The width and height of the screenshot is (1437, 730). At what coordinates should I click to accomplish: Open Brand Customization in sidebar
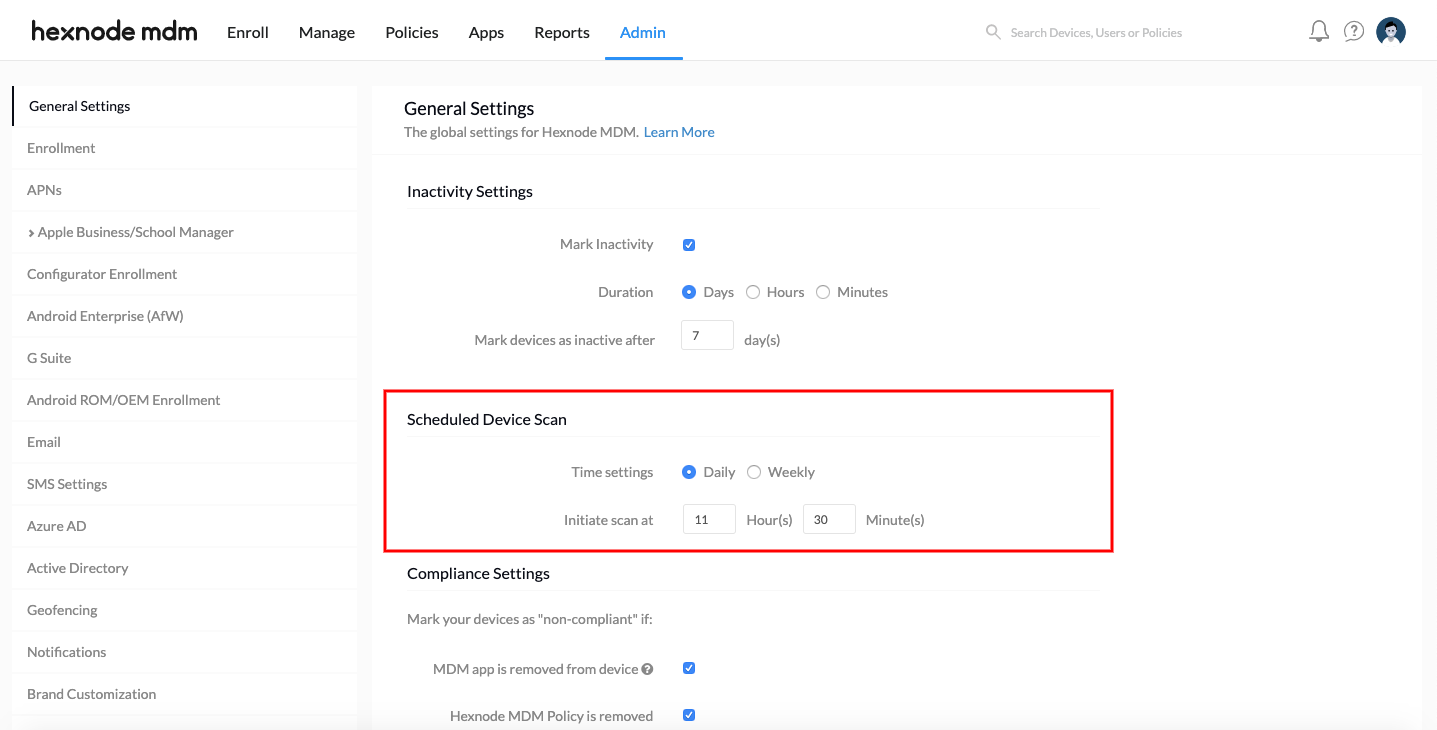(184, 694)
